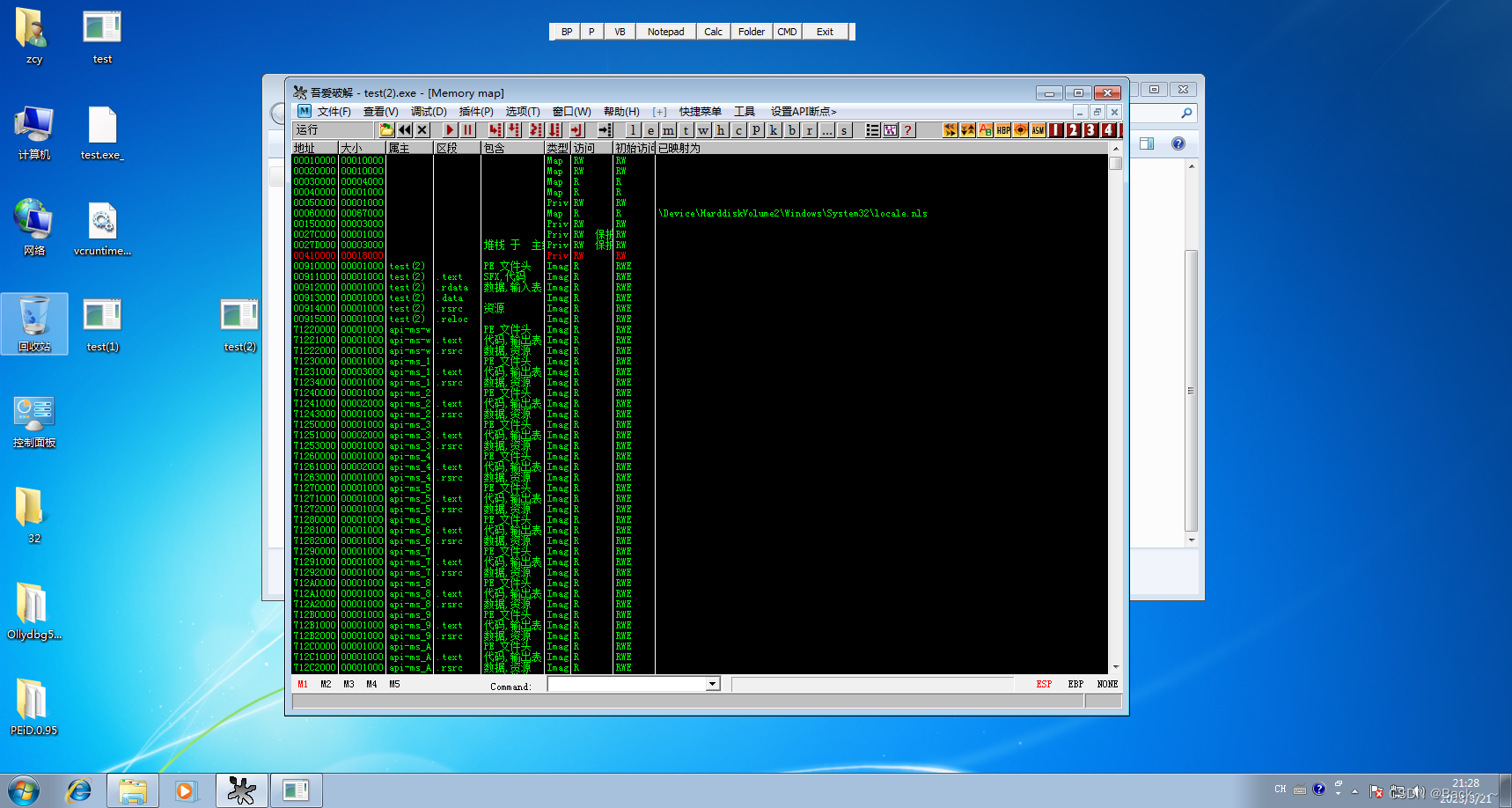Viewport: 1512px width, 808px height.
Task: Open the 调试(D) menu
Action: pos(429,112)
